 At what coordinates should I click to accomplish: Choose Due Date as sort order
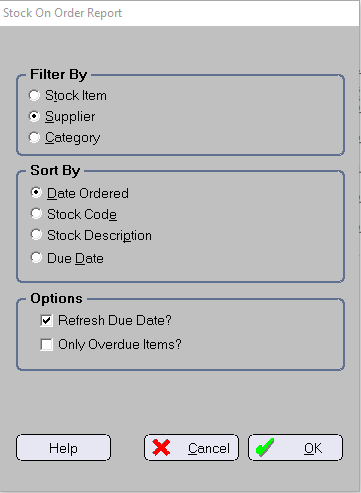(36, 258)
